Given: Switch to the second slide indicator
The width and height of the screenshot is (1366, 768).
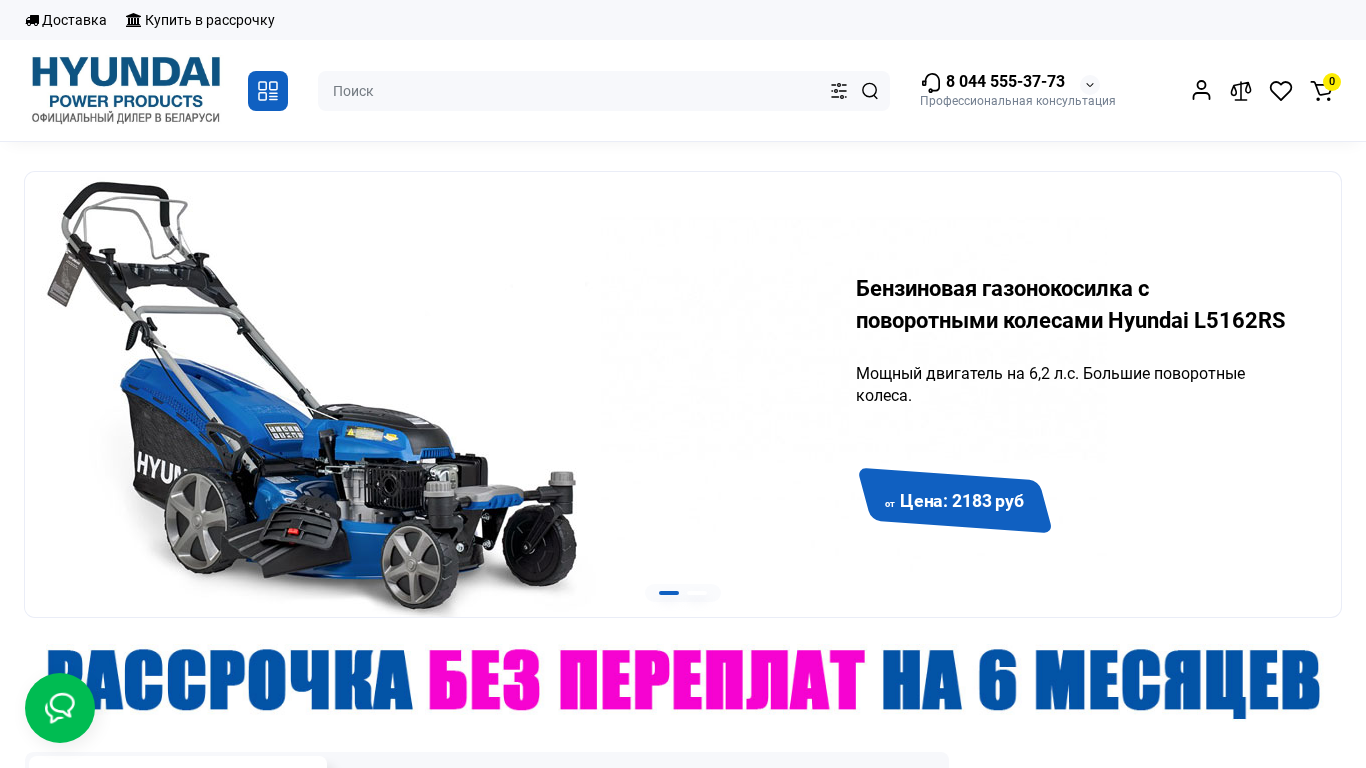Looking at the screenshot, I should point(697,593).
